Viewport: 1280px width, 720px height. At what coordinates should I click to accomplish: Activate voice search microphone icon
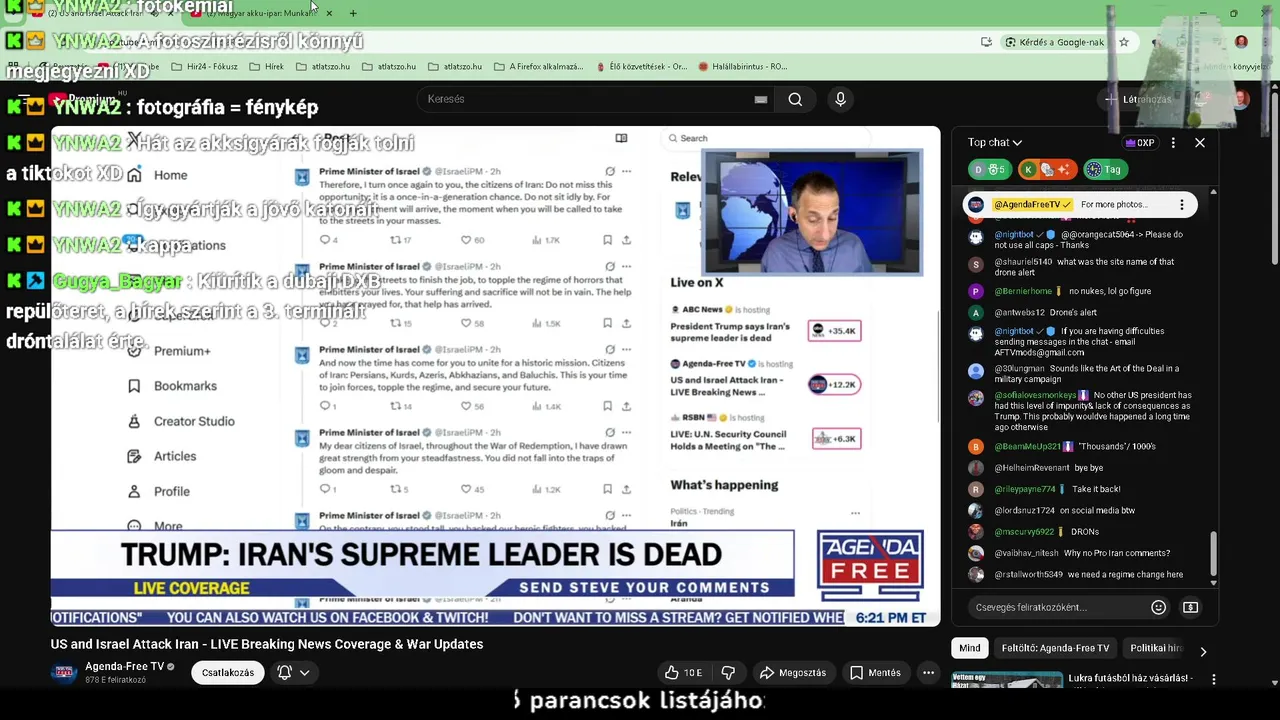pos(840,99)
